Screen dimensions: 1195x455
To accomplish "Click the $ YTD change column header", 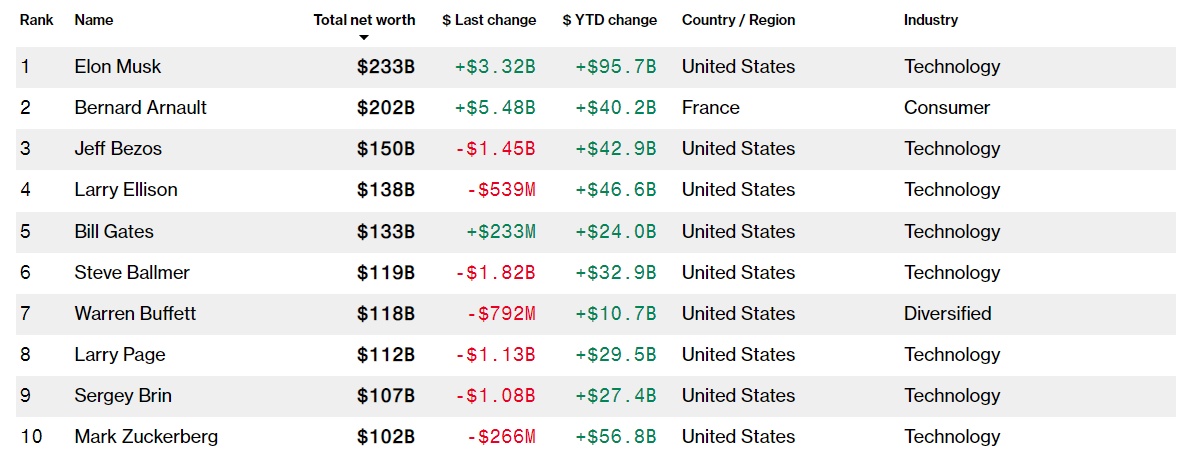I will (610, 20).
